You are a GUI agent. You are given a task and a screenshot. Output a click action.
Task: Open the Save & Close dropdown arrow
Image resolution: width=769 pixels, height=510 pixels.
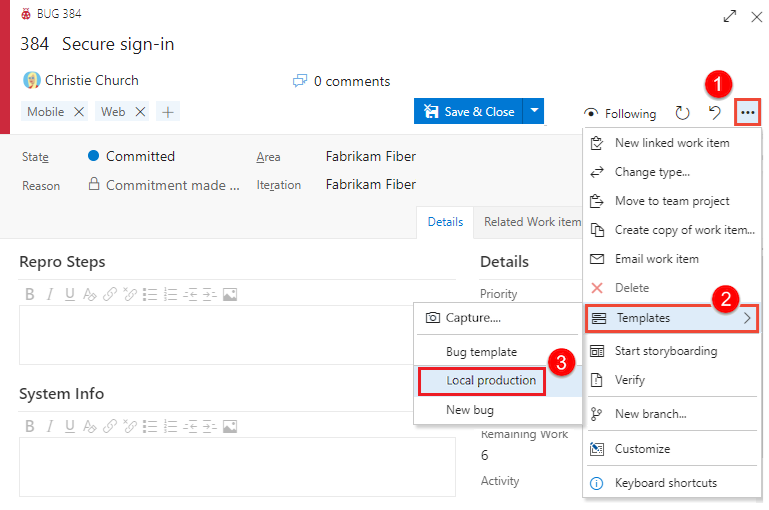535,111
